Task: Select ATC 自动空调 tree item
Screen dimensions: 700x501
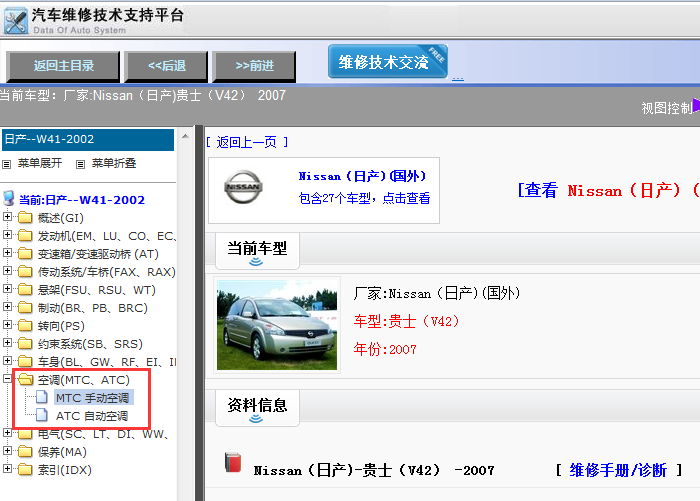Action: pos(92,416)
